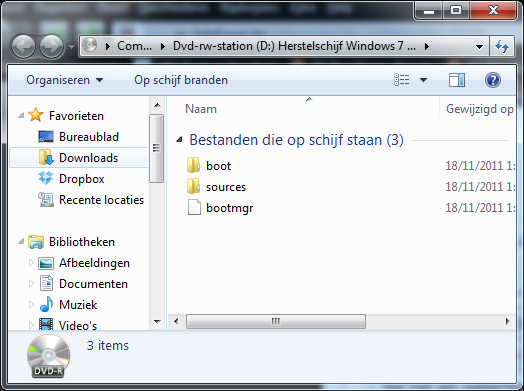Image resolution: width=524 pixels, height=391 pixels.
Task: Collapse the Bibliotheken group
Action: tap(21, 242)
